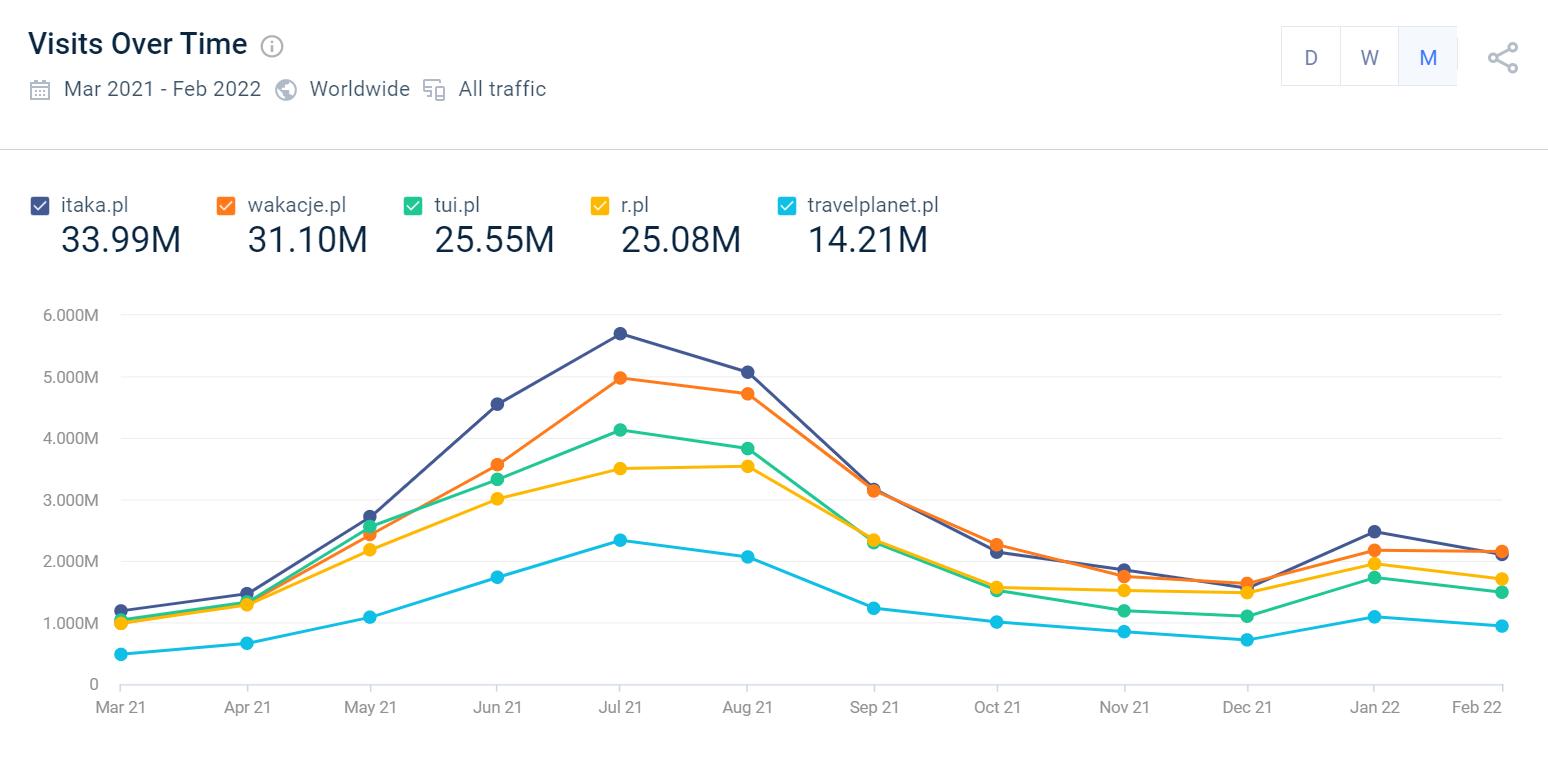
Task: Uncheck the wakacje.pl series checkbox
Action: 226,206
